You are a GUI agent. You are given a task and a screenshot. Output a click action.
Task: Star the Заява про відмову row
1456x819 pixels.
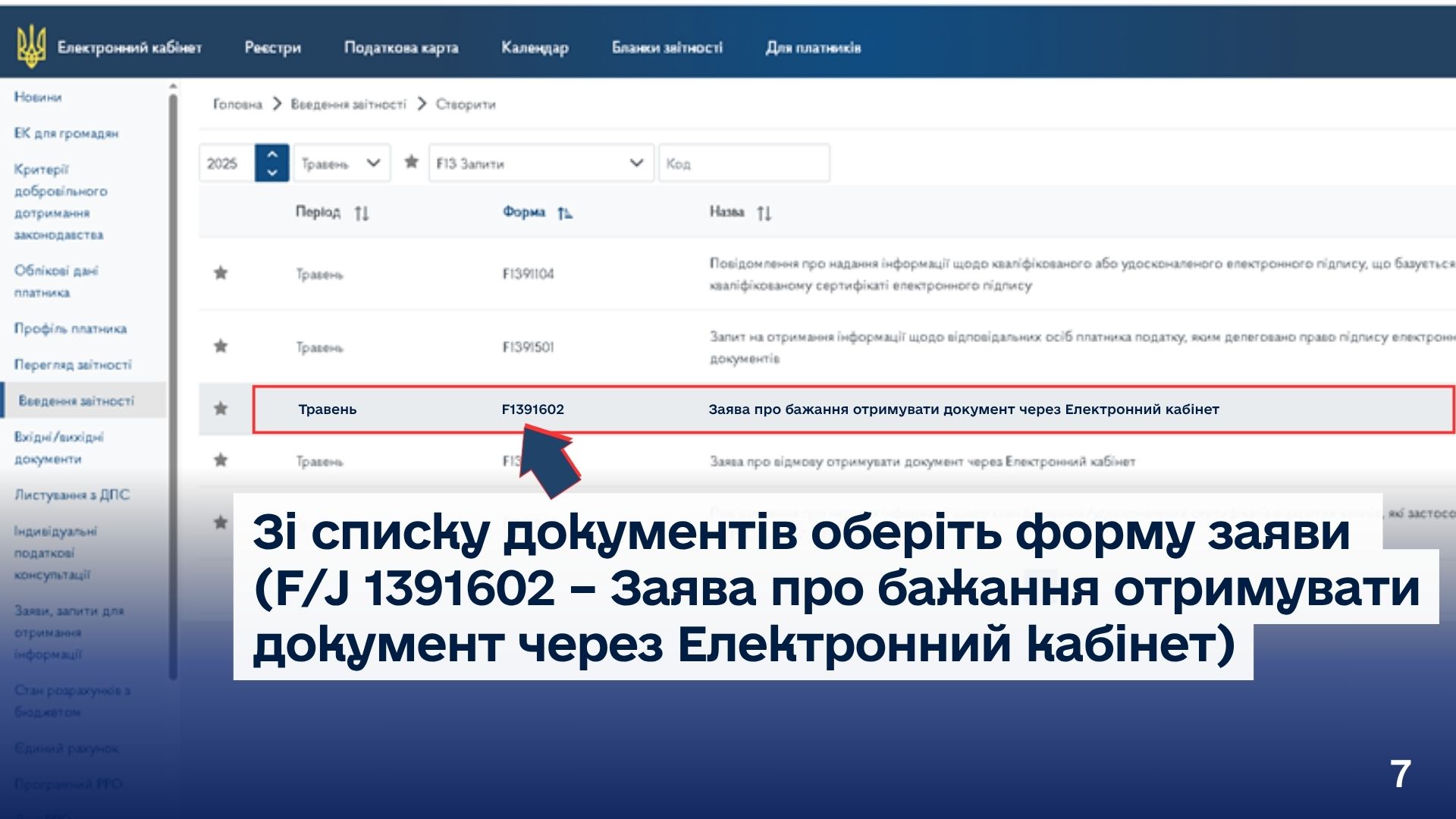point(221,460)
